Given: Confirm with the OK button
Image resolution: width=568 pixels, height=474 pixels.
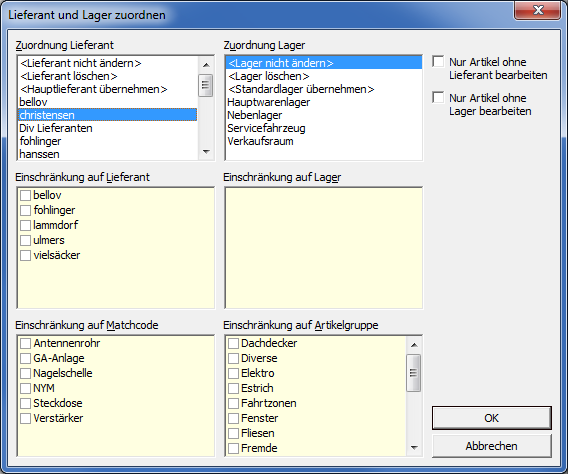Looking at the screenshot, I should click(492, 418).
